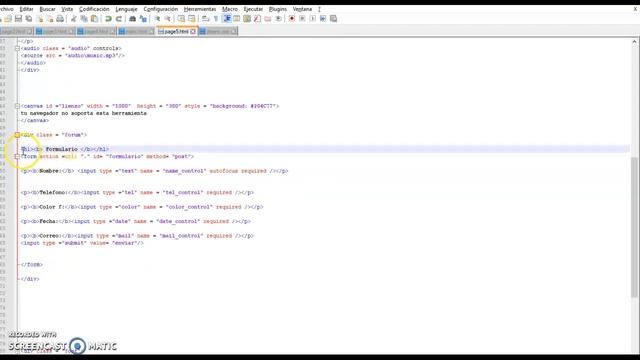Image resolution: width=640 pixels, height=360 pixels.
Task: Toggle file monitoring with the eye icon
Action: coord(278,19)
